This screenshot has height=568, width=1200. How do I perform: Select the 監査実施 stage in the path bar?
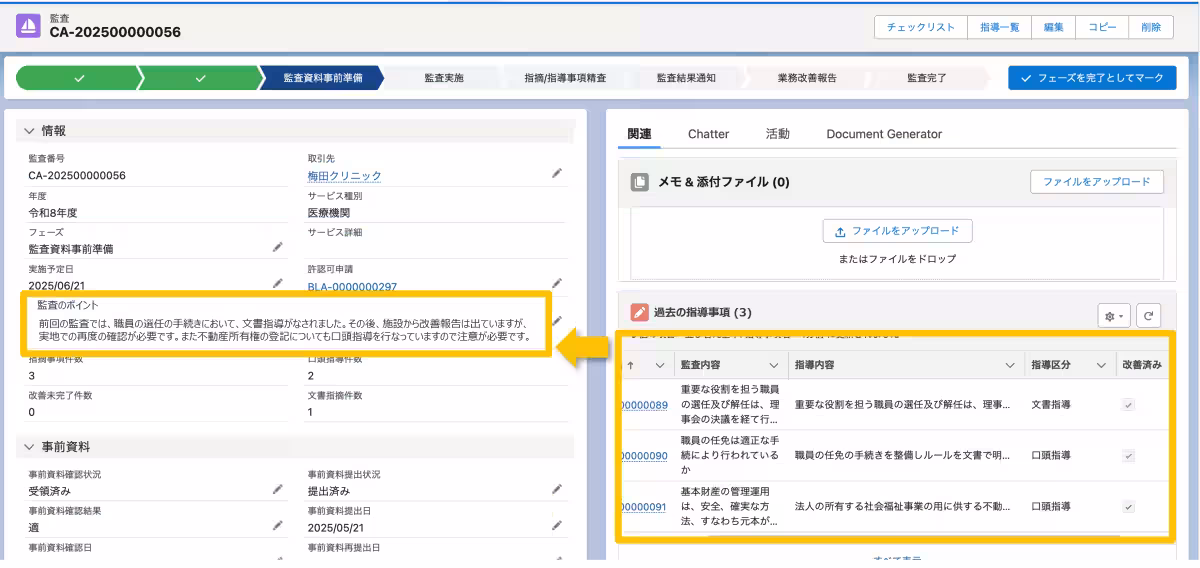(444, 78)
